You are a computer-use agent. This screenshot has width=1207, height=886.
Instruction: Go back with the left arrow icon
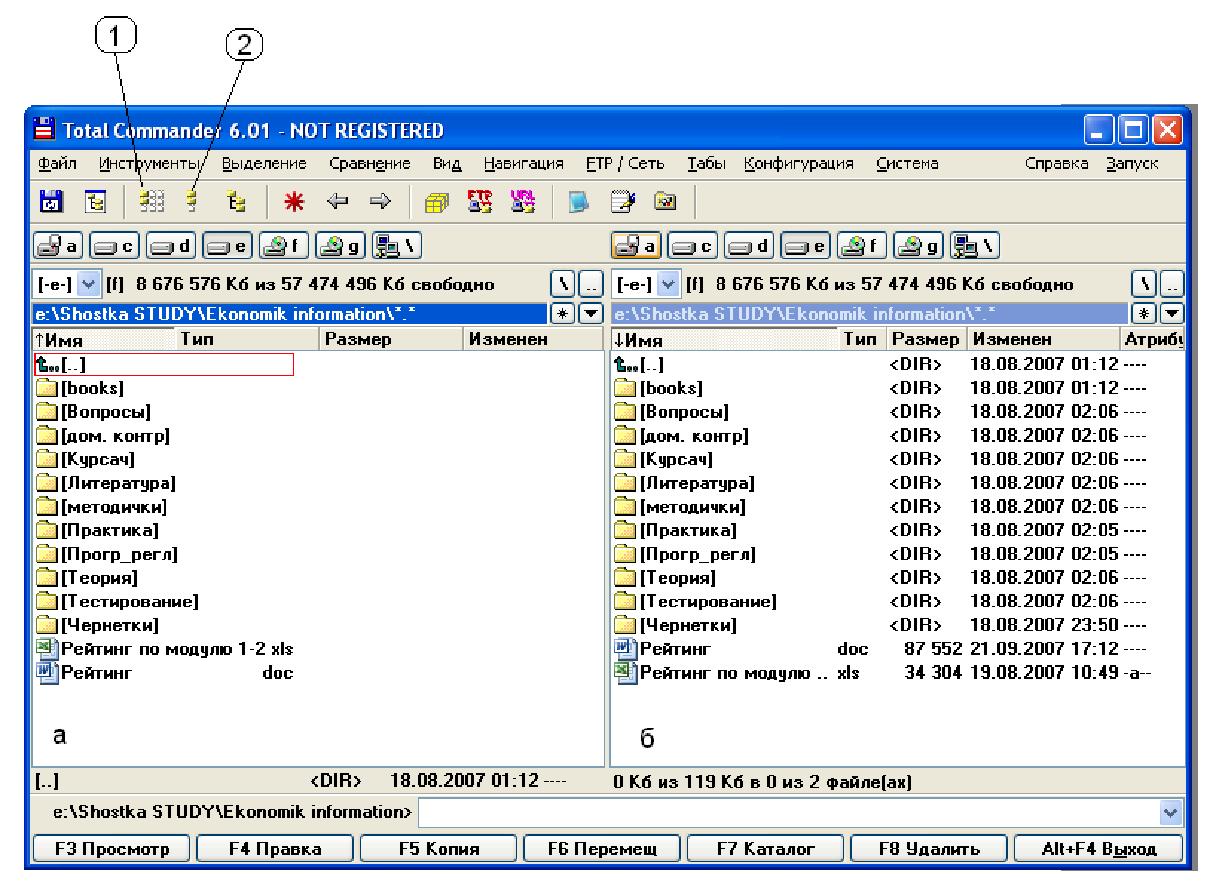coord(339,199)
